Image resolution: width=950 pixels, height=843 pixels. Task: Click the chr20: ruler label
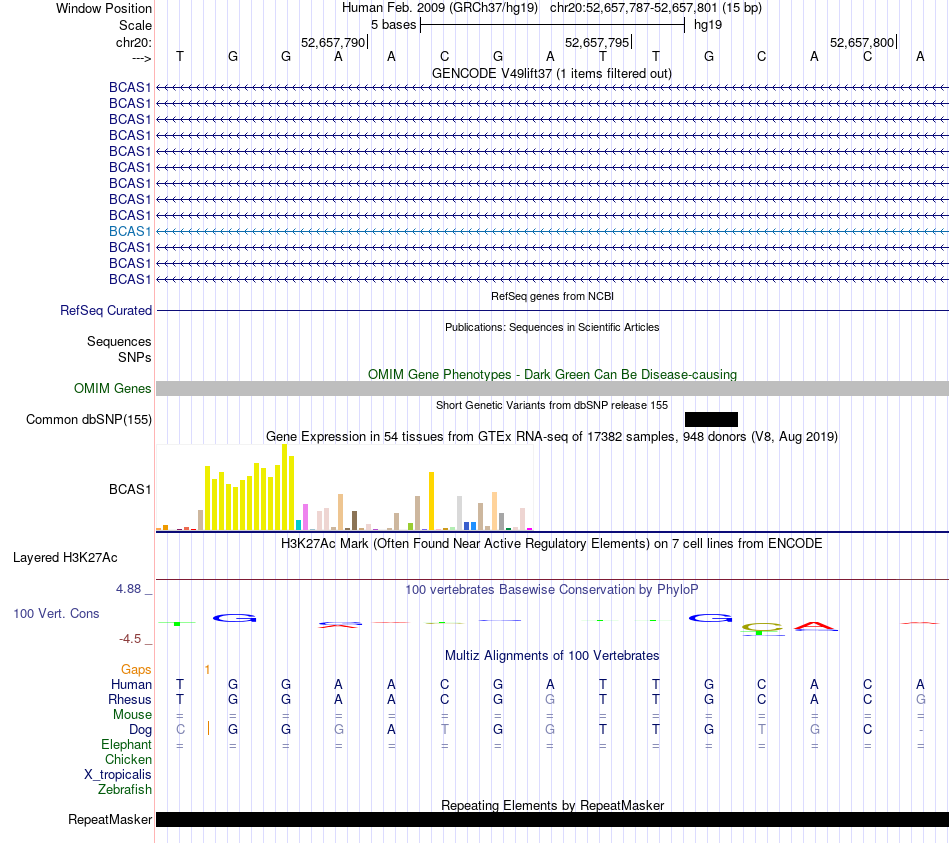[133, 42]
